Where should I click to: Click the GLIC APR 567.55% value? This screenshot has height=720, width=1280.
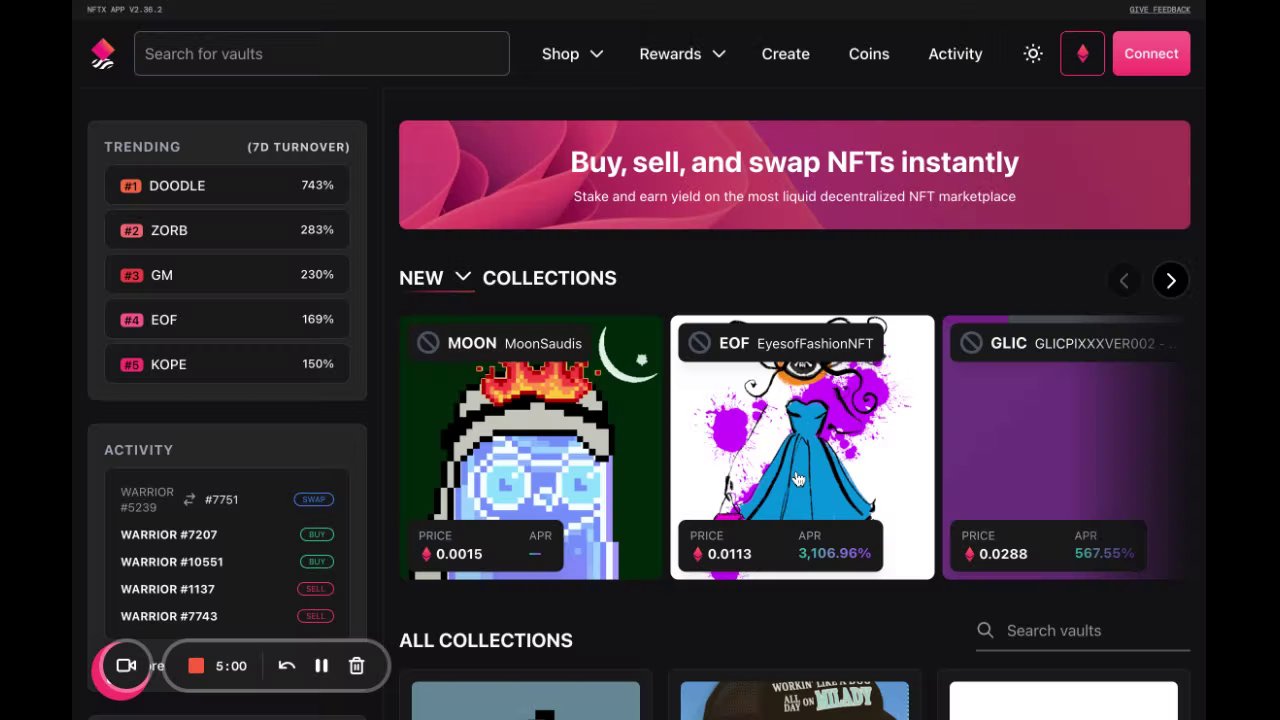point(1104,553)
